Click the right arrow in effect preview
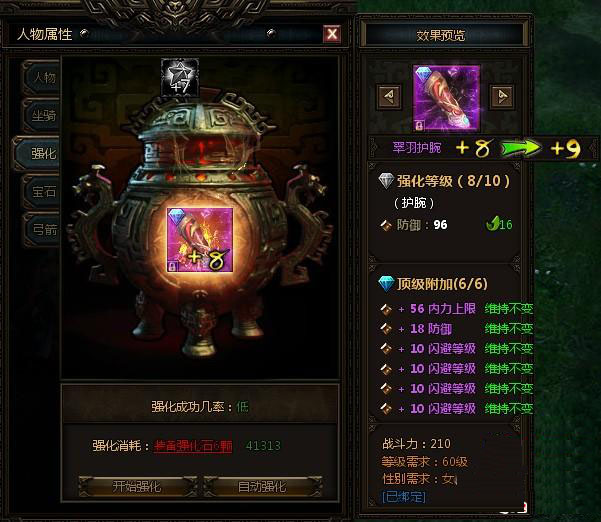 (x=502, y=96)
